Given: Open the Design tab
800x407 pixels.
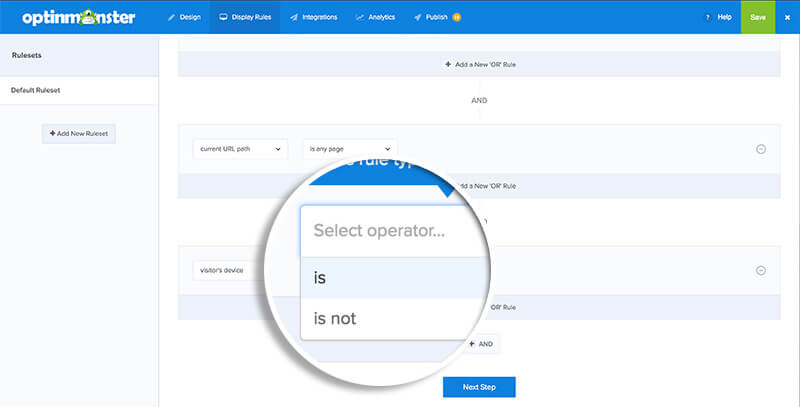Looking at the screenshot, I should 184,17.
